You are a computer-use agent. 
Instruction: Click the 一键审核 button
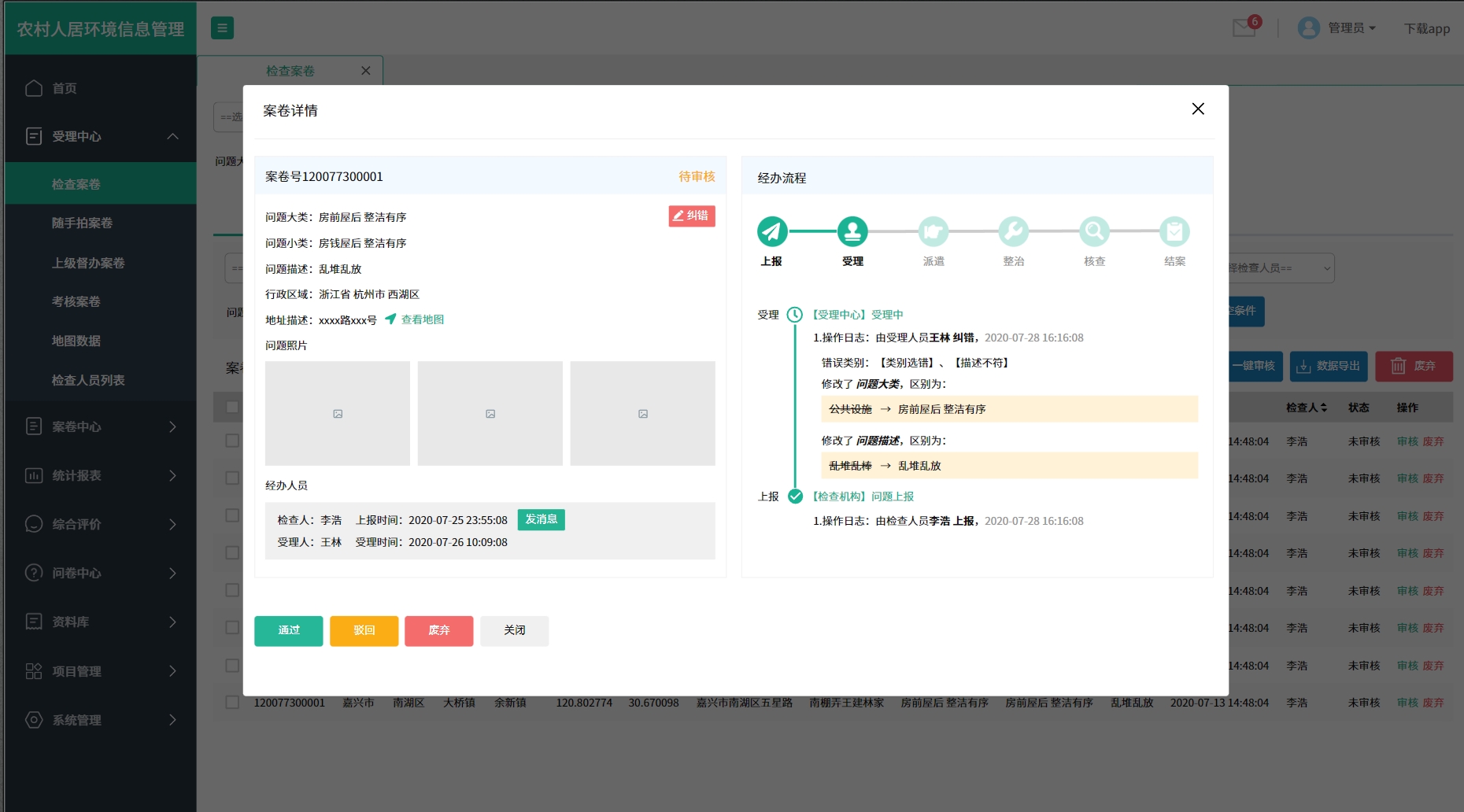1255,367
